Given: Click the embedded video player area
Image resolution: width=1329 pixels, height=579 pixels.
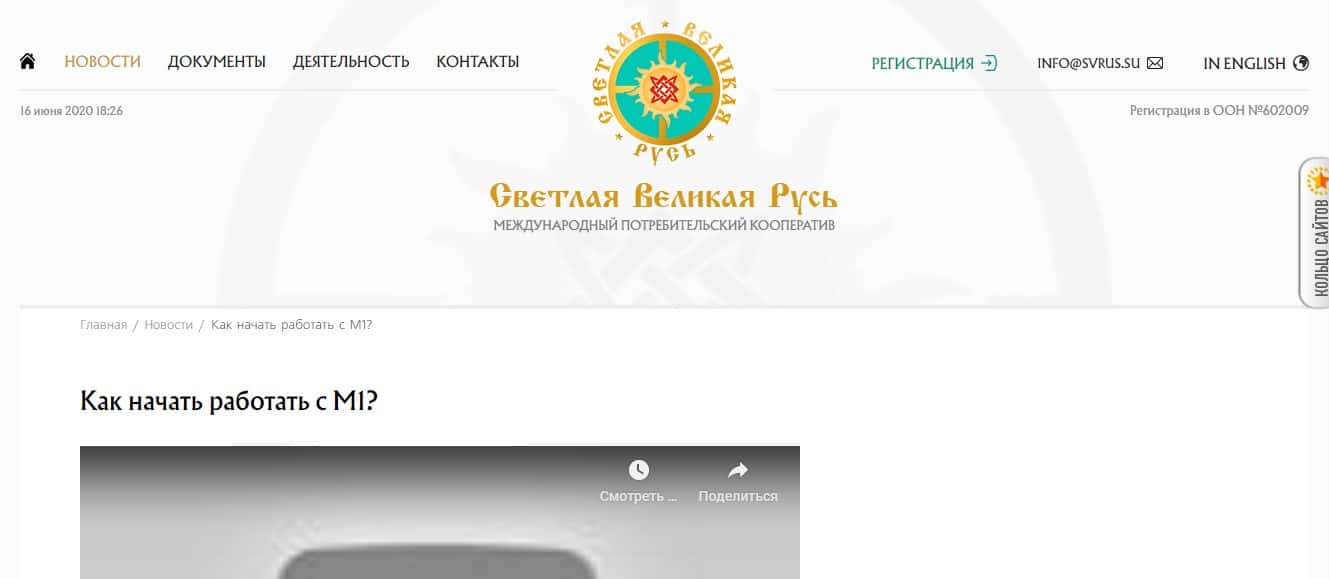Looking at the screenshot, I should point(440,512).
